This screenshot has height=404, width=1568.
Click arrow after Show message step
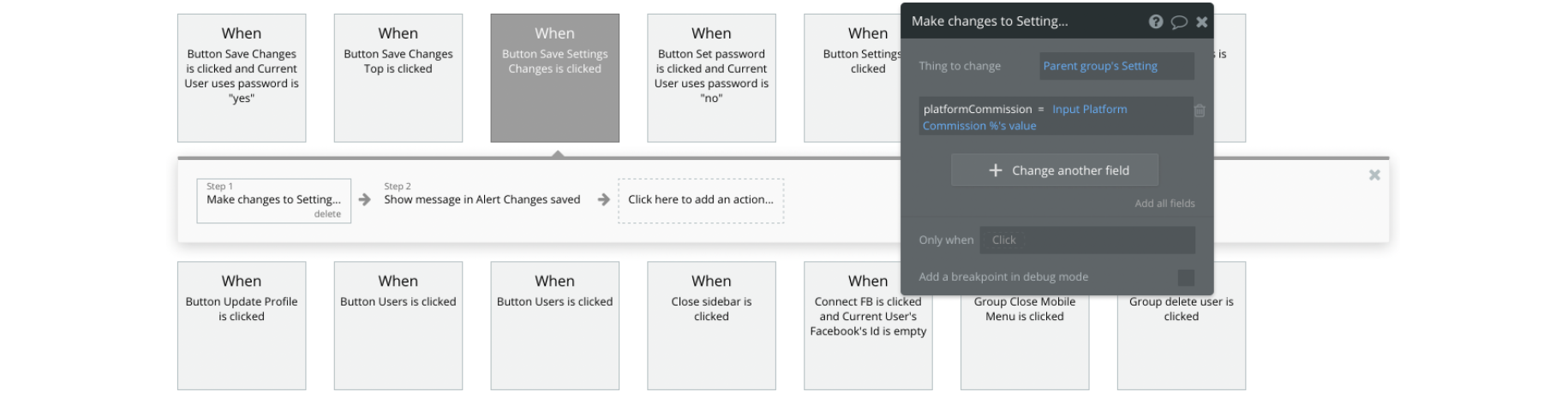tap(603, 199)
